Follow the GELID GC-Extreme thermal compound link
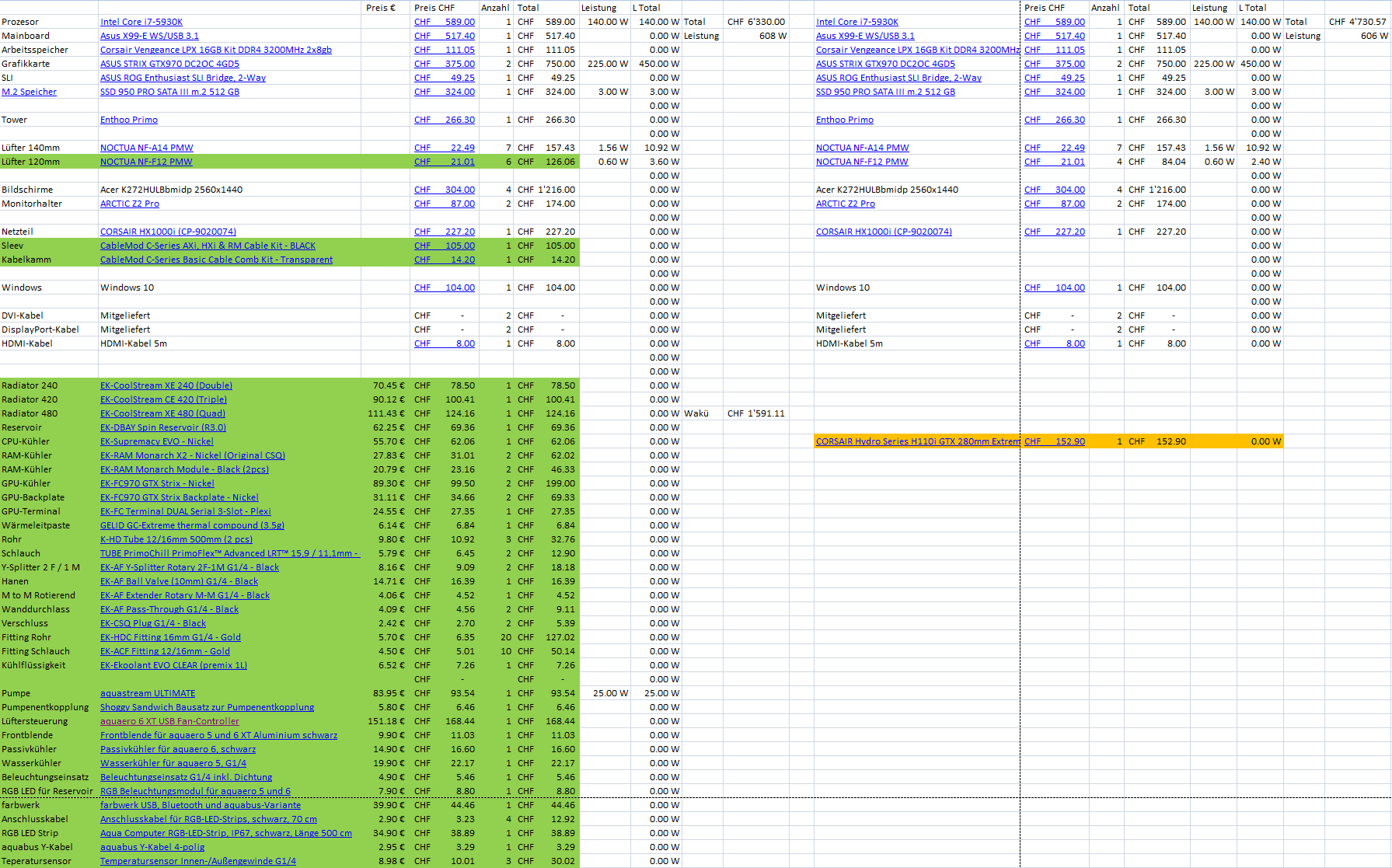Image resolution: width=1392 pixels, height=868 pixels. click(x=192, y=525)
